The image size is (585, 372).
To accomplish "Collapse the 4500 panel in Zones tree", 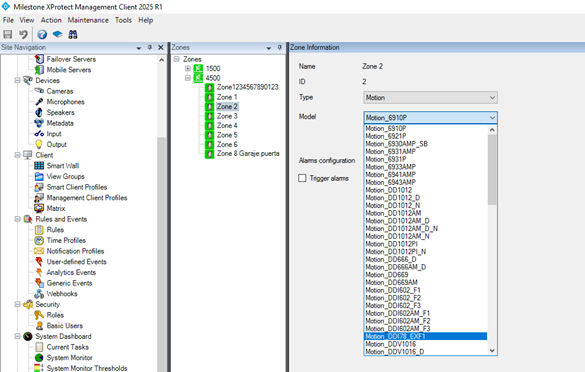I will point(188,78).
